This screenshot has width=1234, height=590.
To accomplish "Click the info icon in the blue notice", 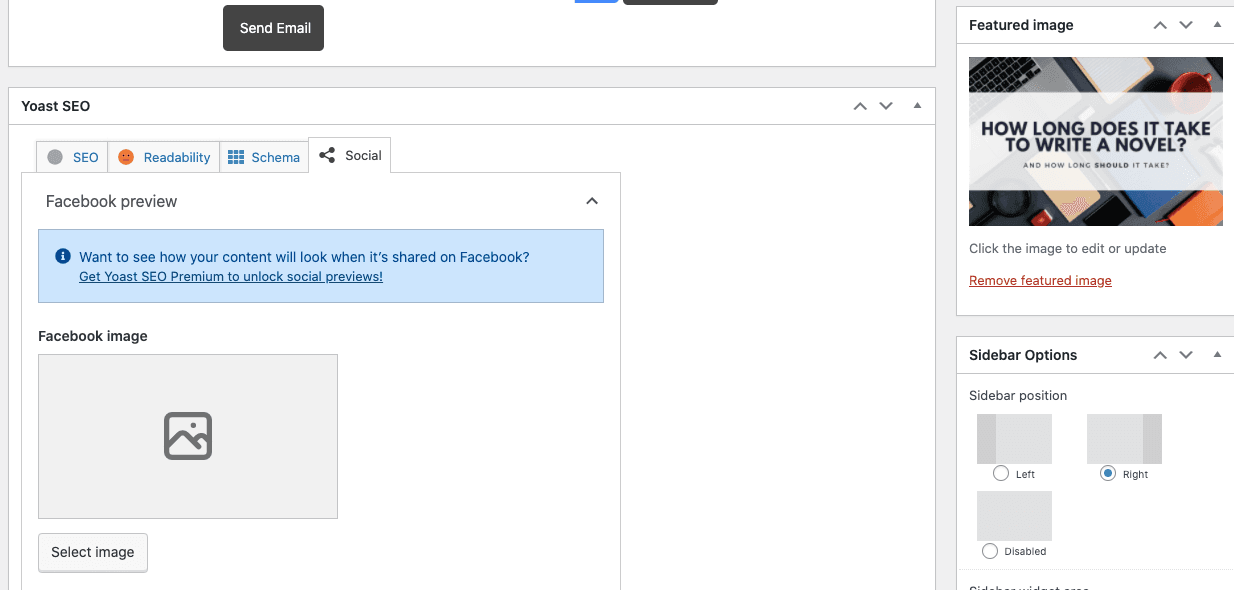I will coord(63,256).
